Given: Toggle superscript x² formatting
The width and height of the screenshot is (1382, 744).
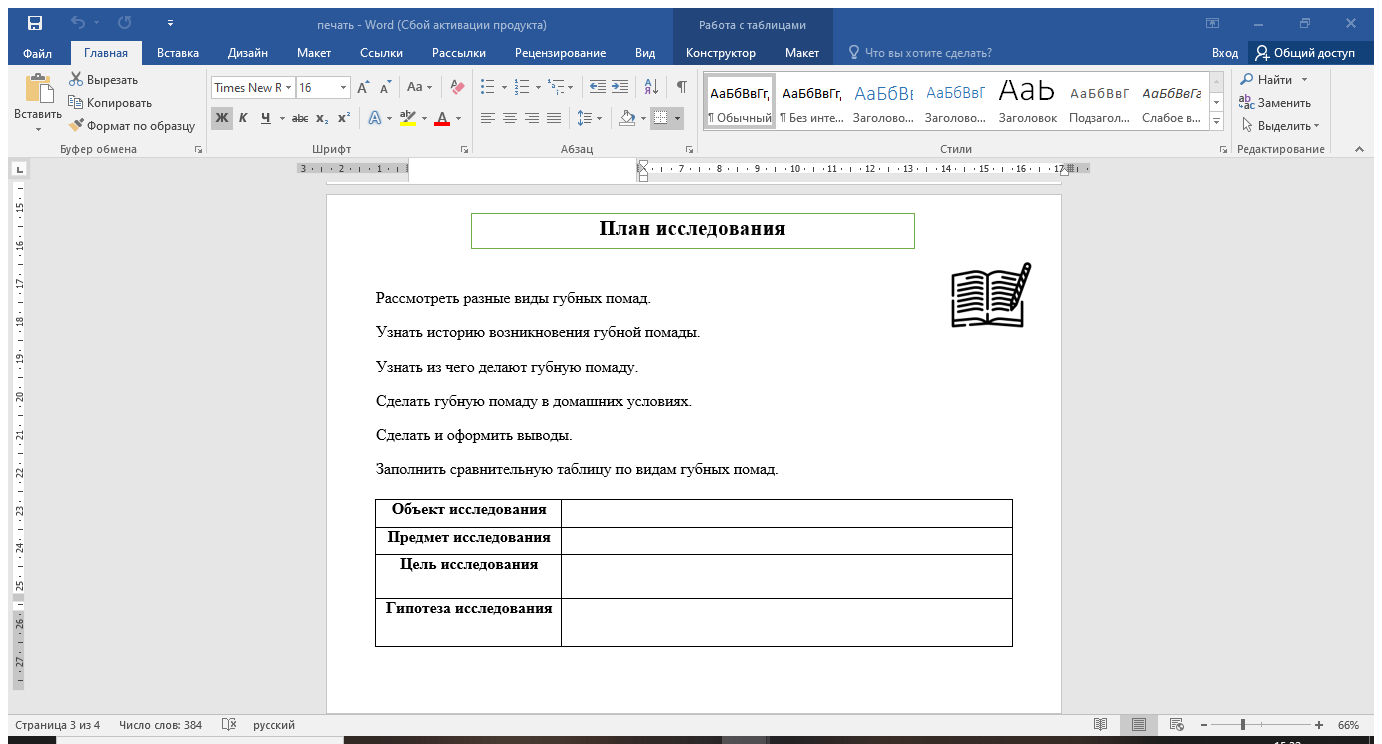Looking at the screenshot, I should click(343, 118).
